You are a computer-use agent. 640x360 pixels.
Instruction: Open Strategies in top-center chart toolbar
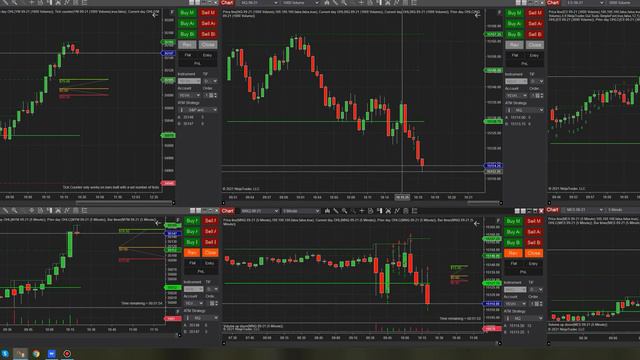tap(397, 2)
